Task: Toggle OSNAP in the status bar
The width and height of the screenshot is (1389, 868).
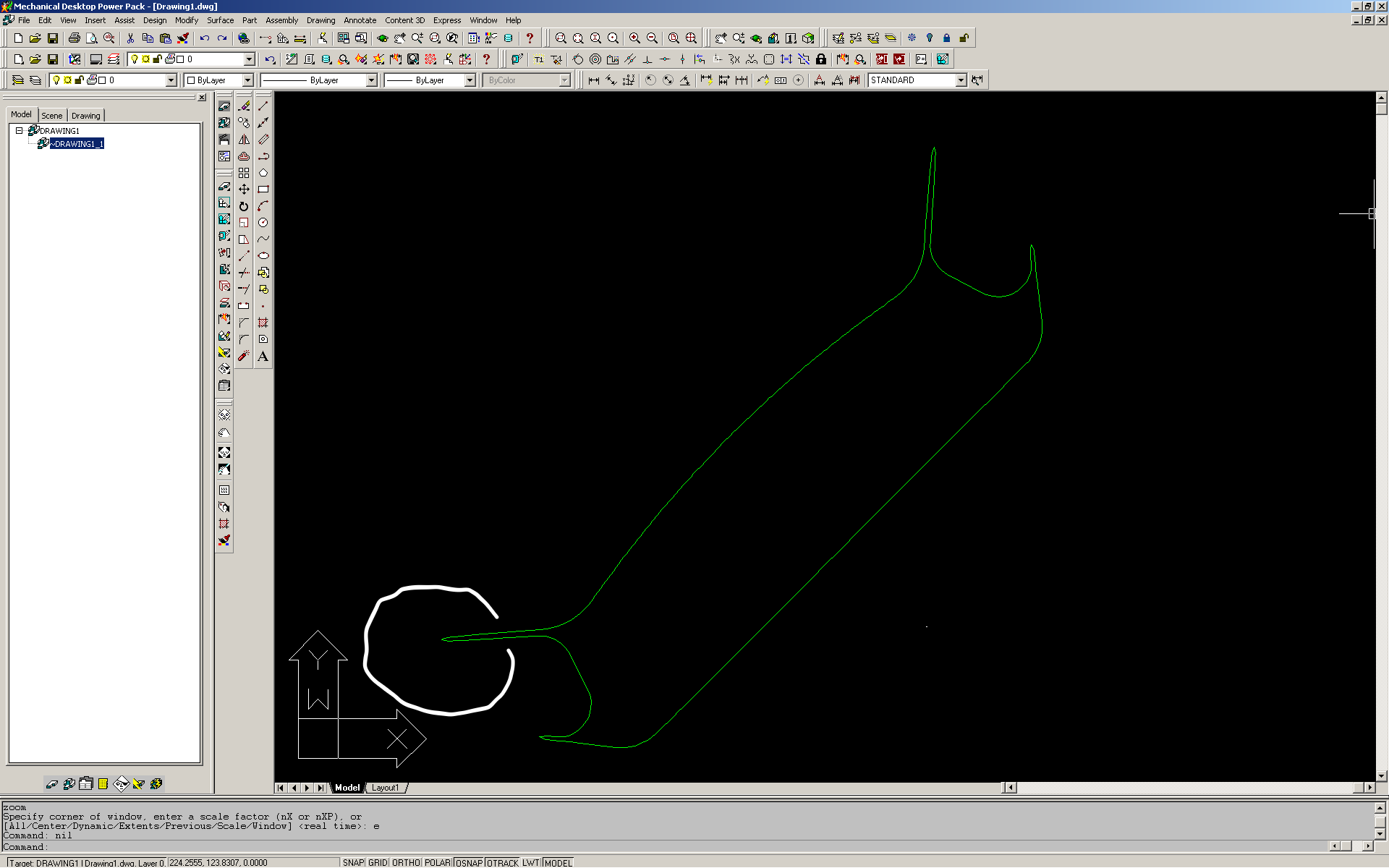Action: (469, 862)
